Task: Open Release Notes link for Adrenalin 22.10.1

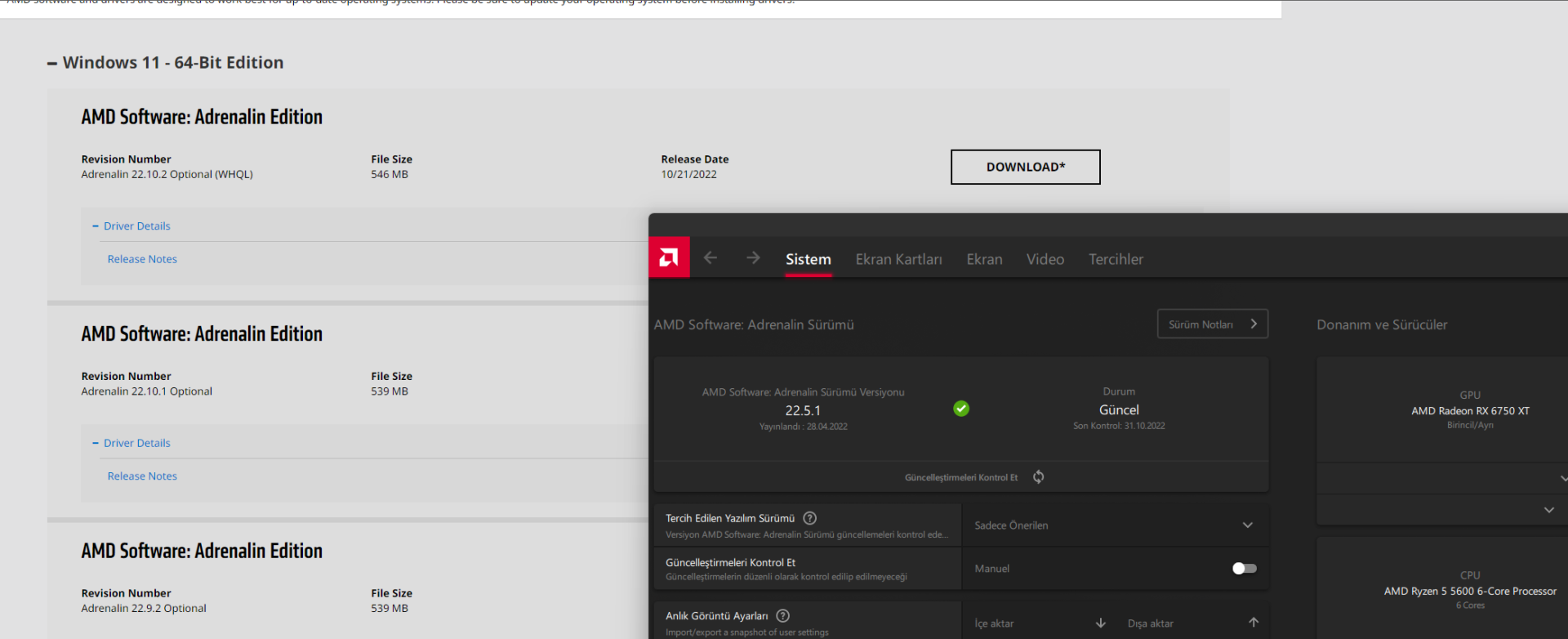Action: click(142, 476)
